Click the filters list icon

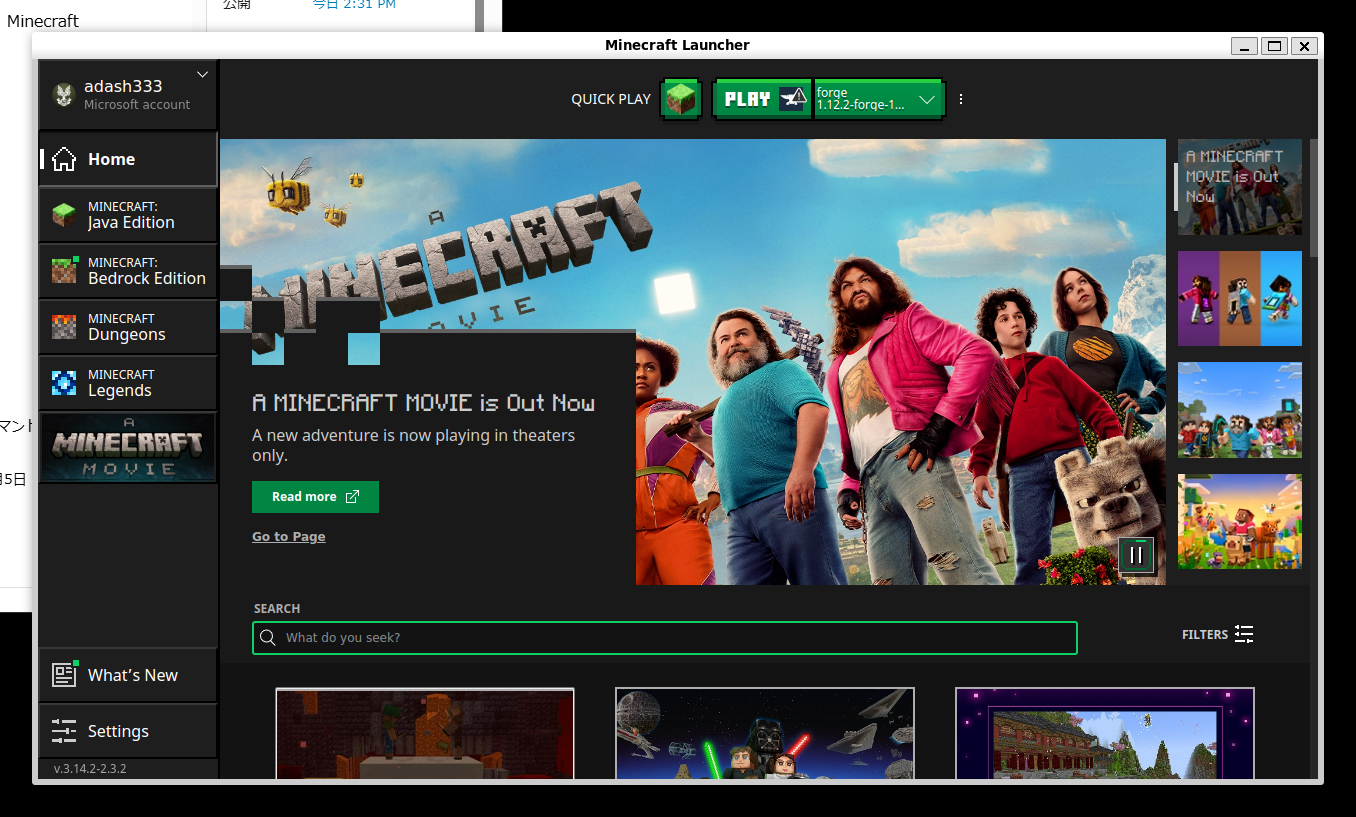click(x=1244, y=634)
